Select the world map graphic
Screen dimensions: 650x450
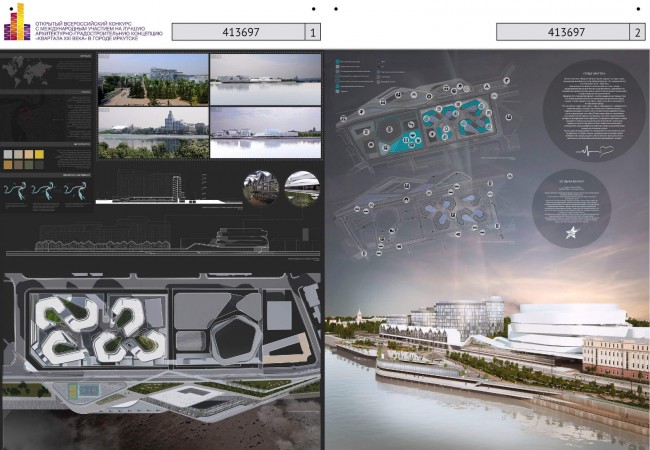27,71
